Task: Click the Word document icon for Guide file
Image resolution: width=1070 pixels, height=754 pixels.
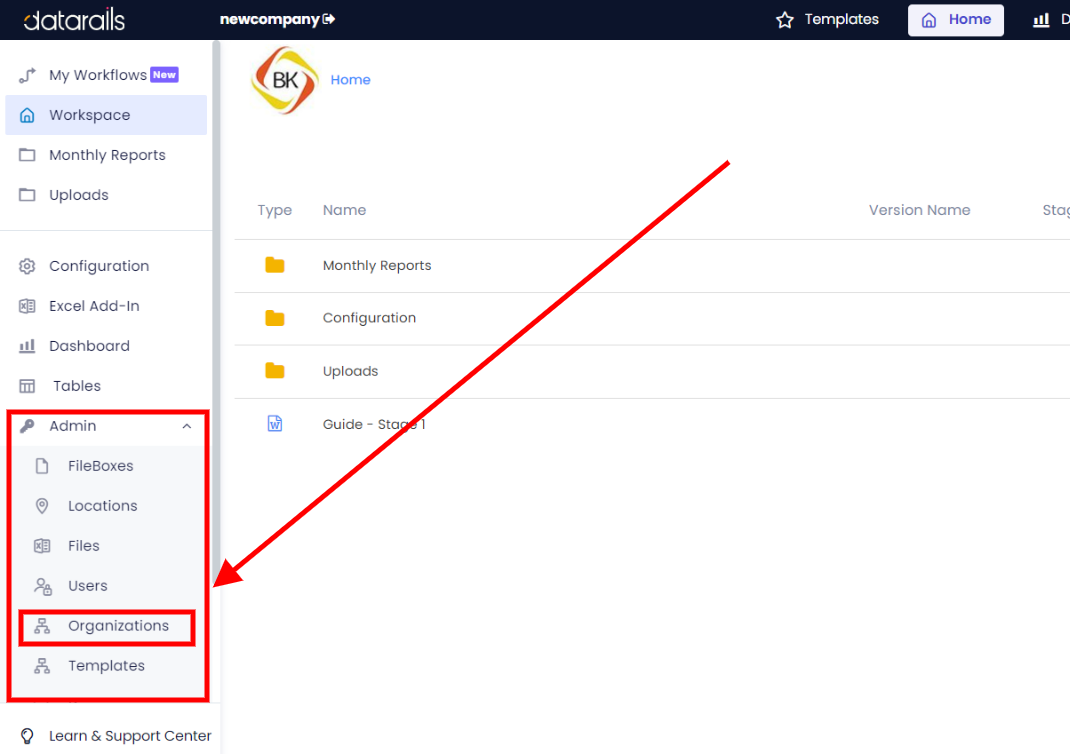Action: (x=274, y=423)
